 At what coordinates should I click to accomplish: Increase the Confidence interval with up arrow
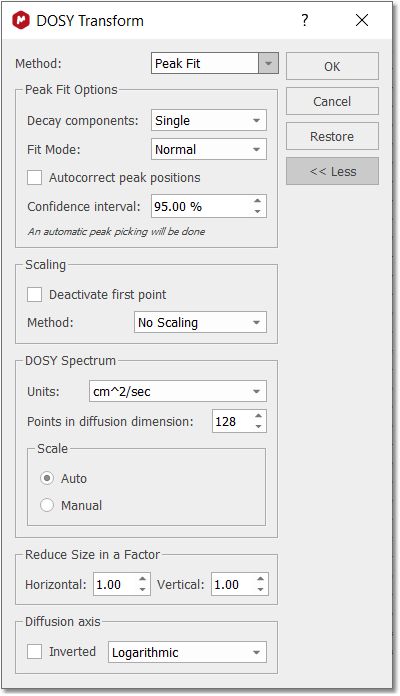point(257,201)
